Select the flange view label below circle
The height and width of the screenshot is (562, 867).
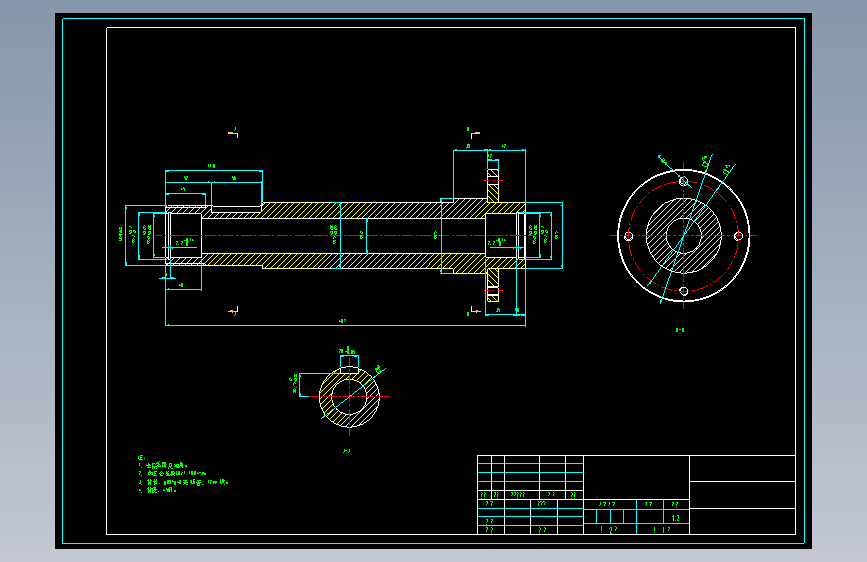pos(680,330)
